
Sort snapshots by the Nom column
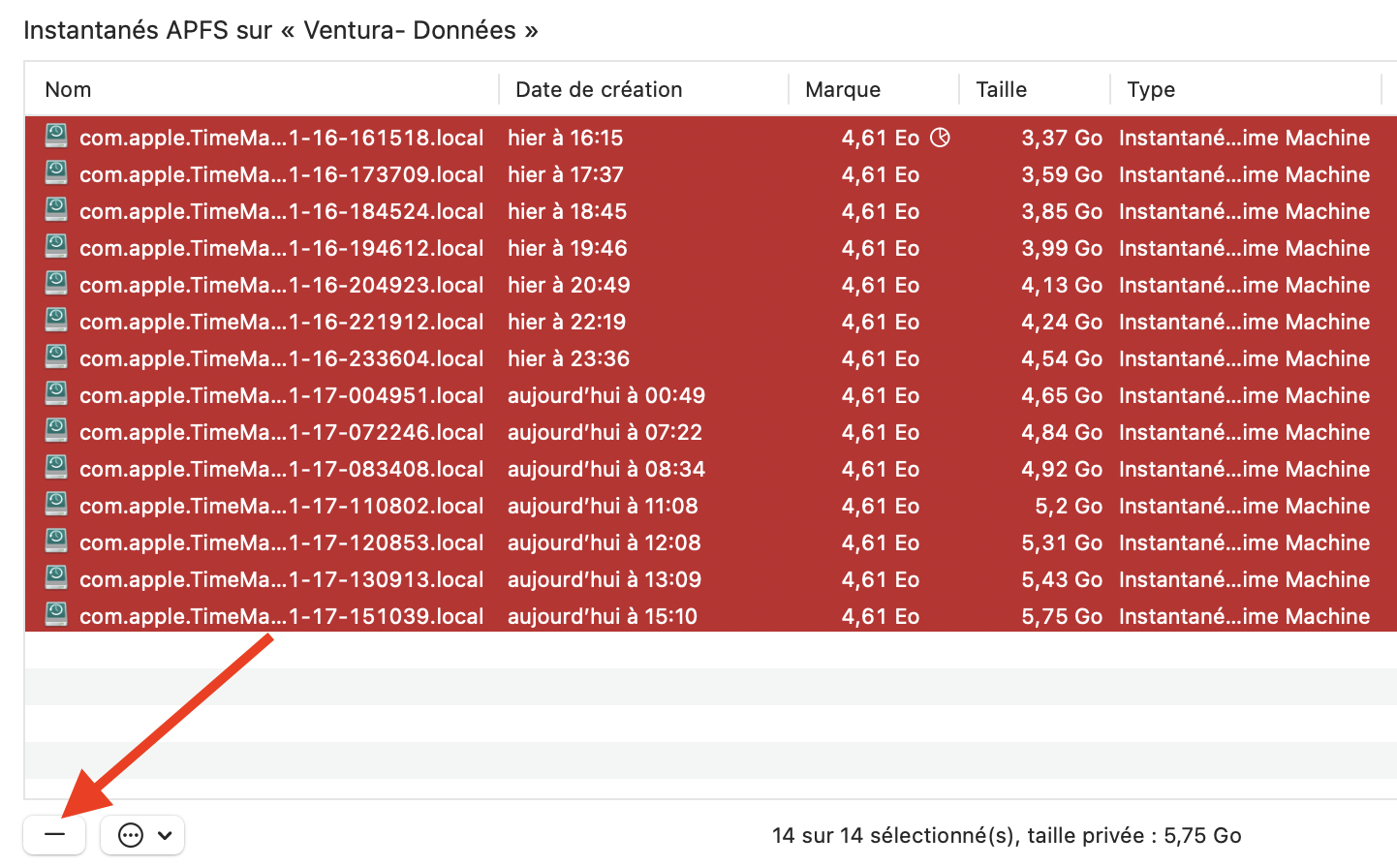pos(68,89)
